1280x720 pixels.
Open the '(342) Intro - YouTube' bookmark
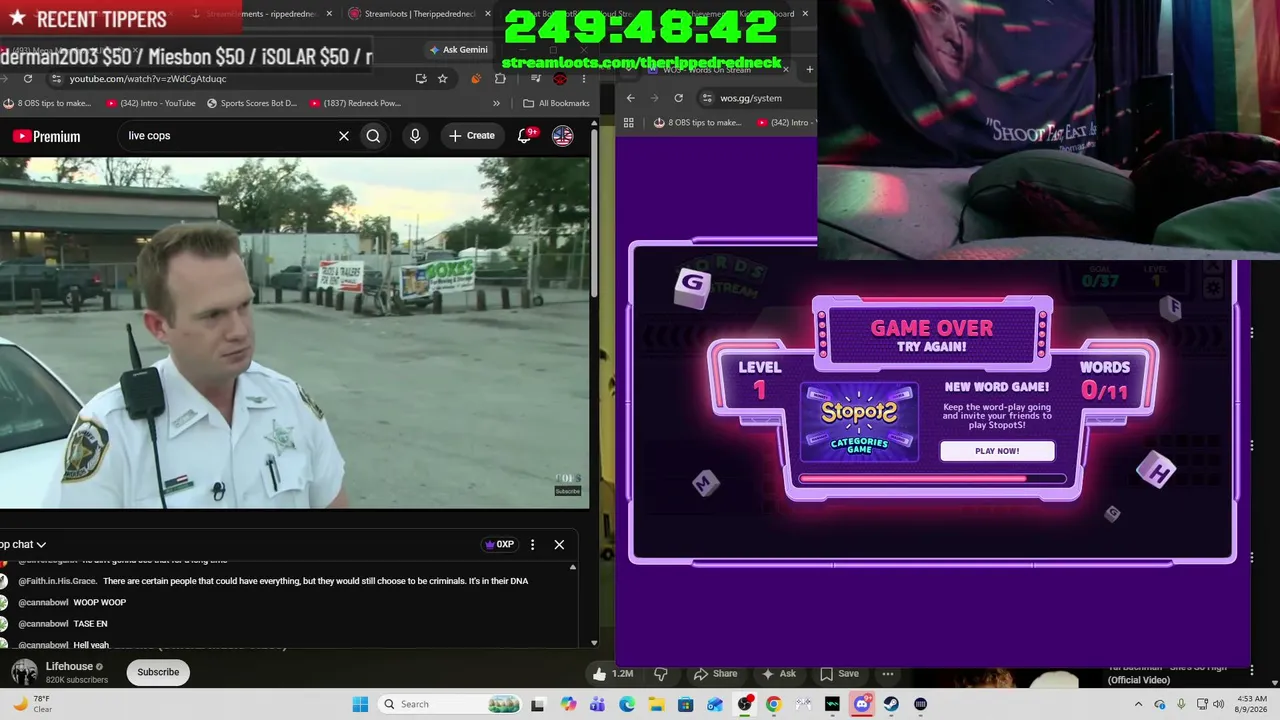tap(151, 103)
